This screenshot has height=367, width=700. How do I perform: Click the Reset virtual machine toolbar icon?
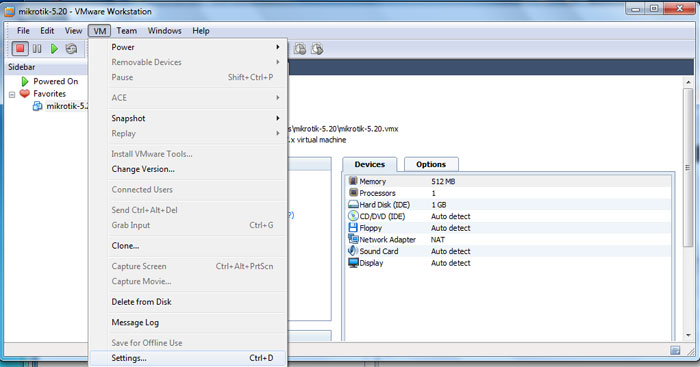[x=71, y=49]
